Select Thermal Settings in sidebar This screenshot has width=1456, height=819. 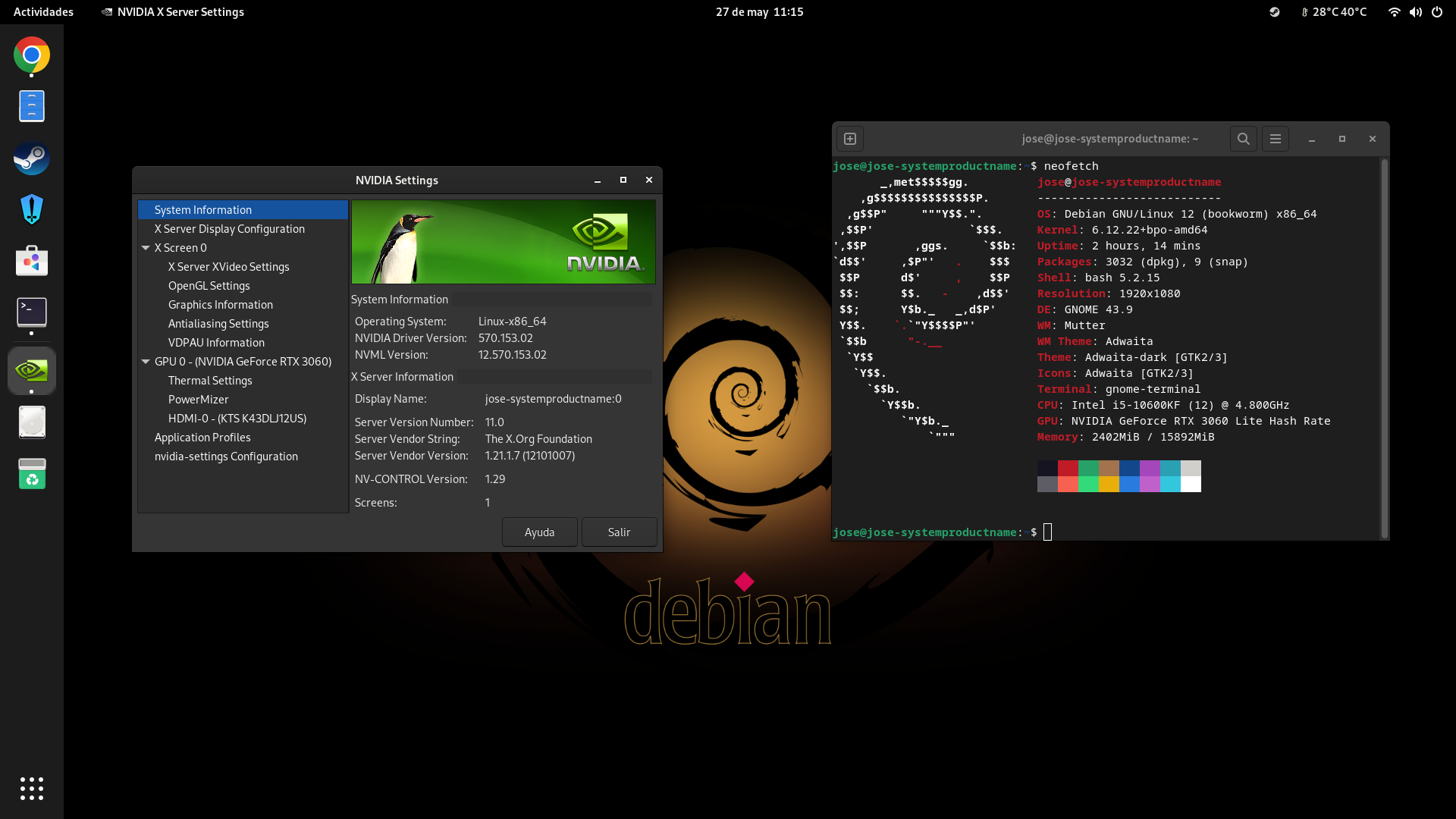(x=210, y=381)
